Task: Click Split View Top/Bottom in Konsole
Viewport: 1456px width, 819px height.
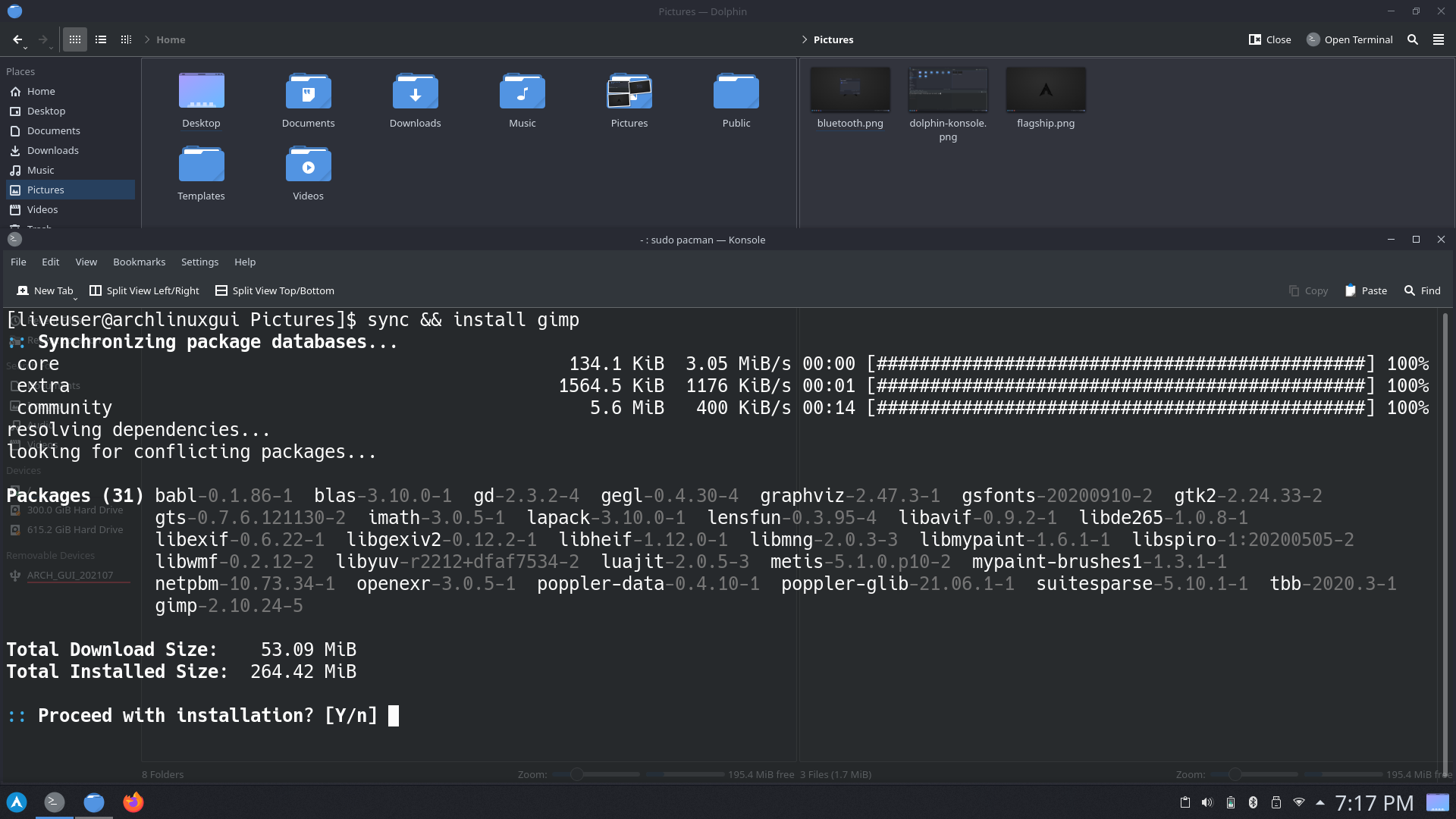Action: pyautogui.click(x=275, y=290)
